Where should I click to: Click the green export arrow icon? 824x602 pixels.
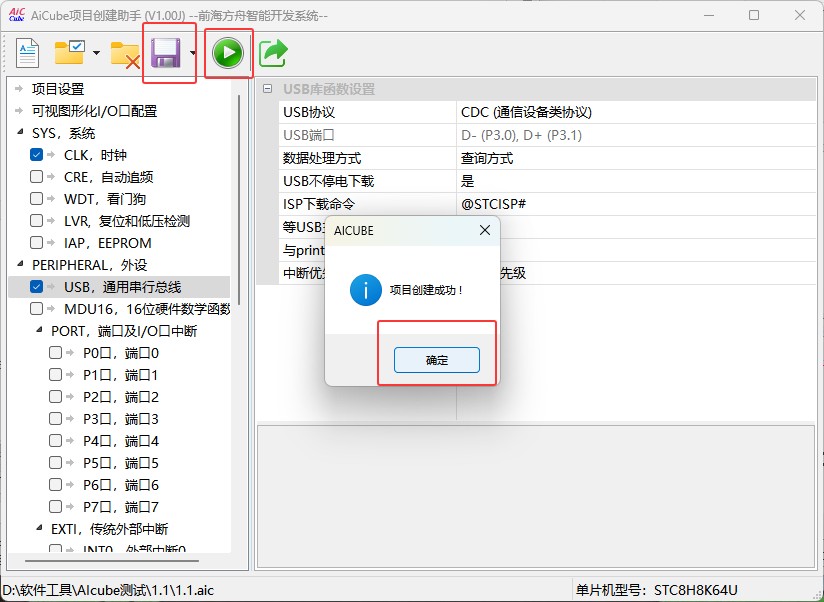[x=273, y=53]
